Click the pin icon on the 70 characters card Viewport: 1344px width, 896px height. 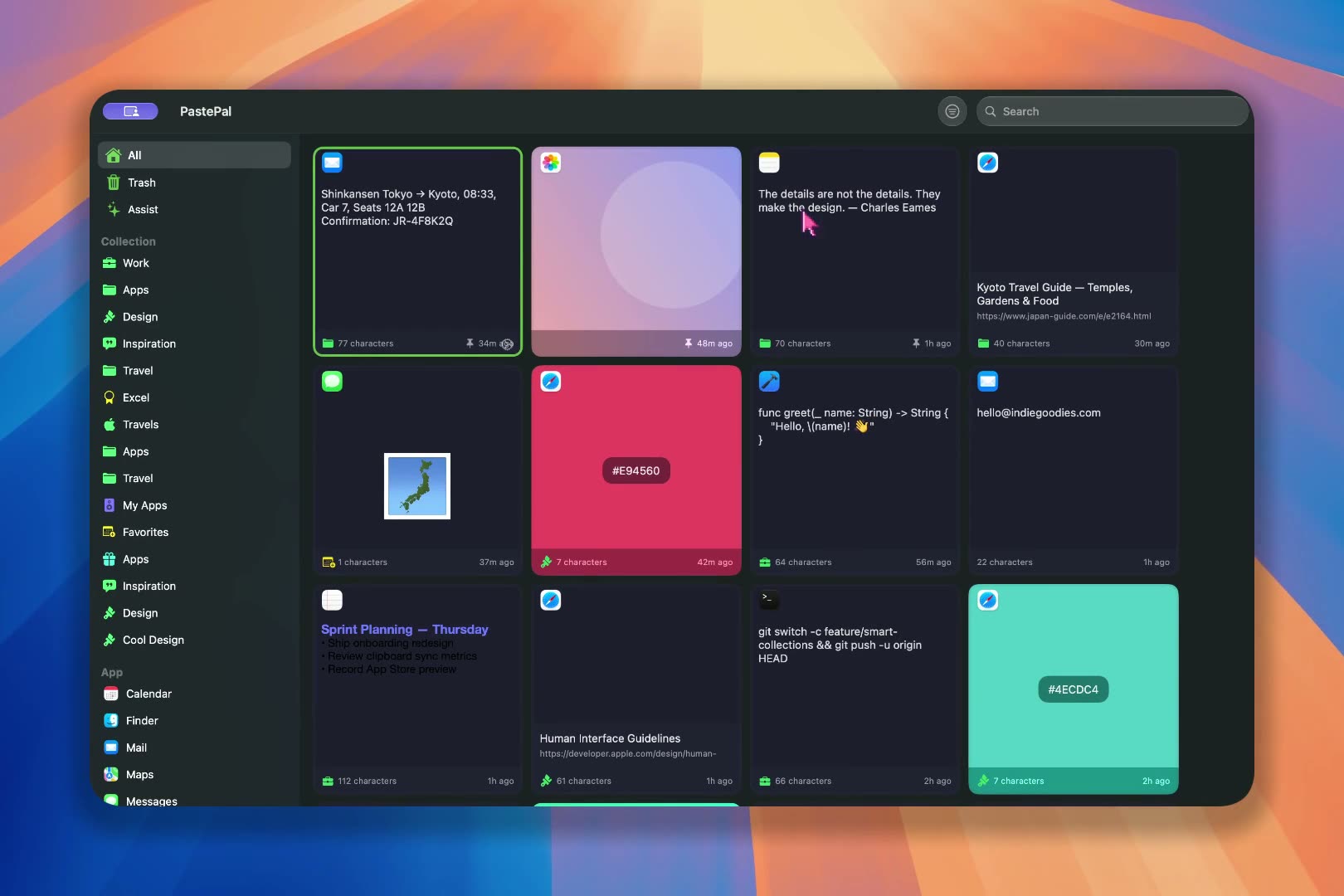coord(916,343)
